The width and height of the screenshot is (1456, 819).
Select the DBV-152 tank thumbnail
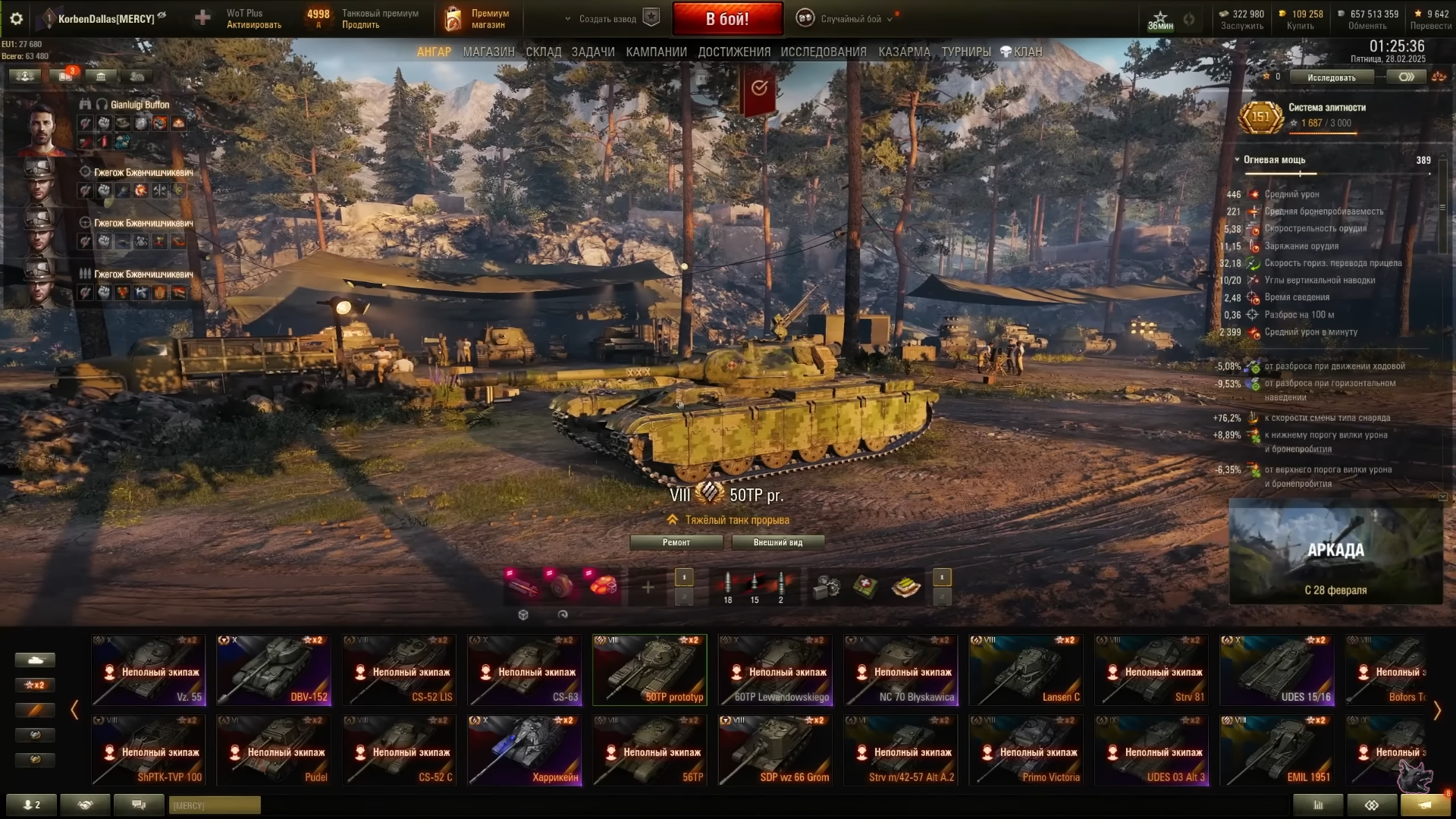coord(274,670)
